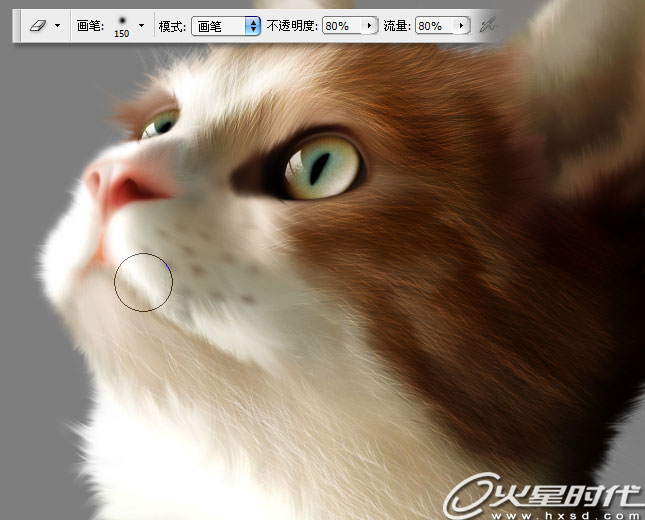Viewport: 645px width, 520px height.
Task: Expand the brush preset picker arrow
Action: (x=141, y=25)
